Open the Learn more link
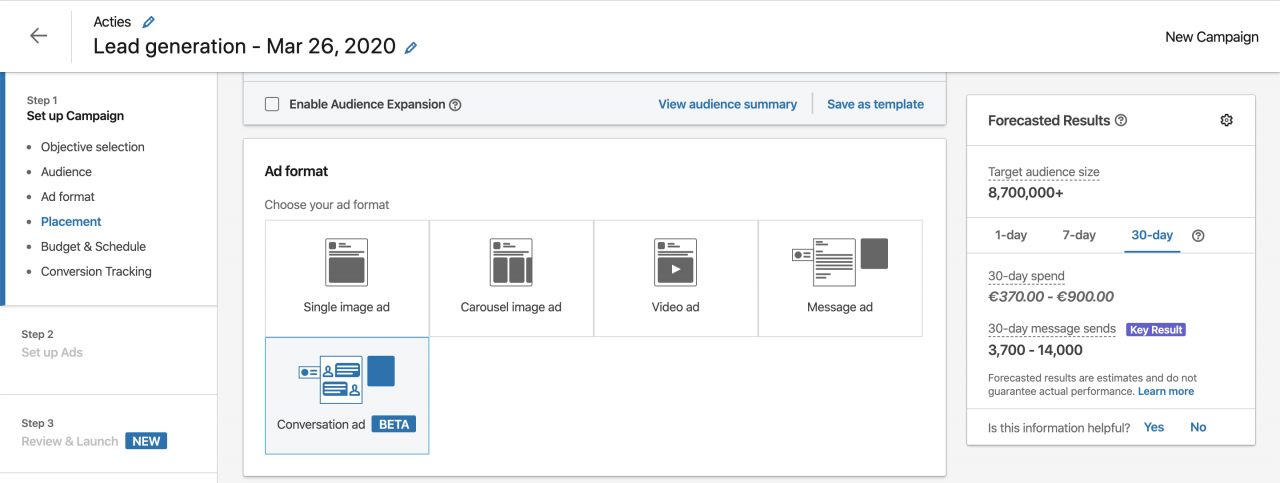This screenshot has height=483, width=1280. click(1165, 392)
